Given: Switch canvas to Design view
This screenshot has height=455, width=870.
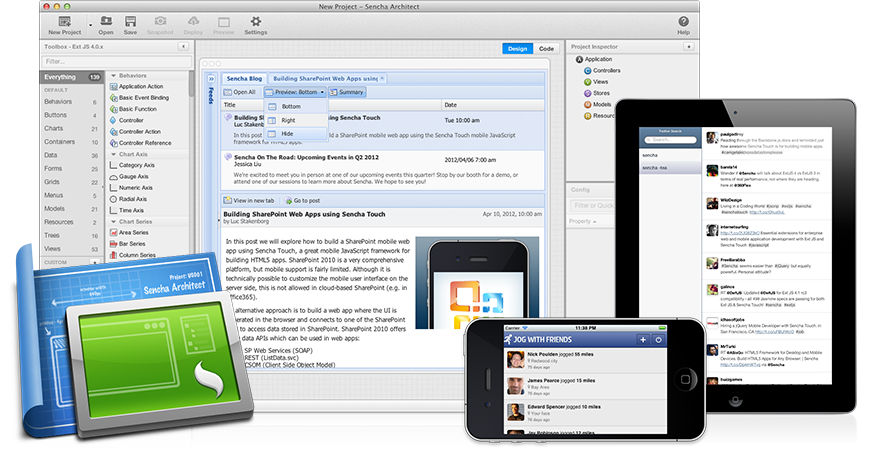Looking at the screenshot, I should (x=518, y=48).
